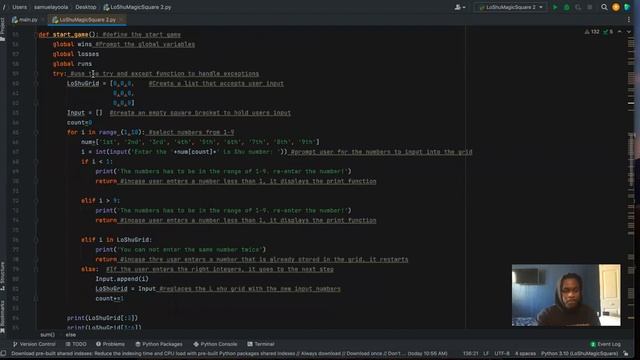
Task: Go to next highlighted error arrow
Action: (x=629, y=31)
